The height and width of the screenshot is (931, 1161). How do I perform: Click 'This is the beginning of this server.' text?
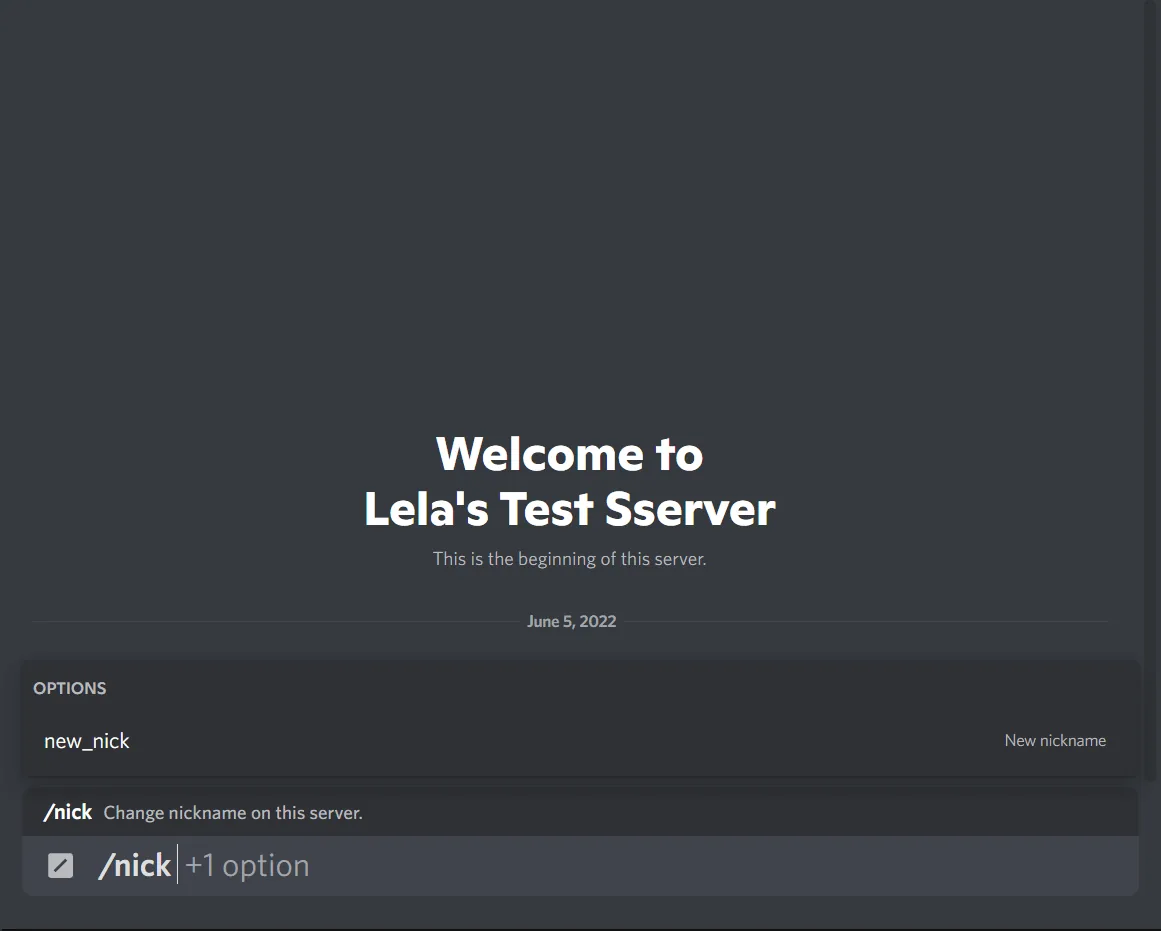[569, 558]
